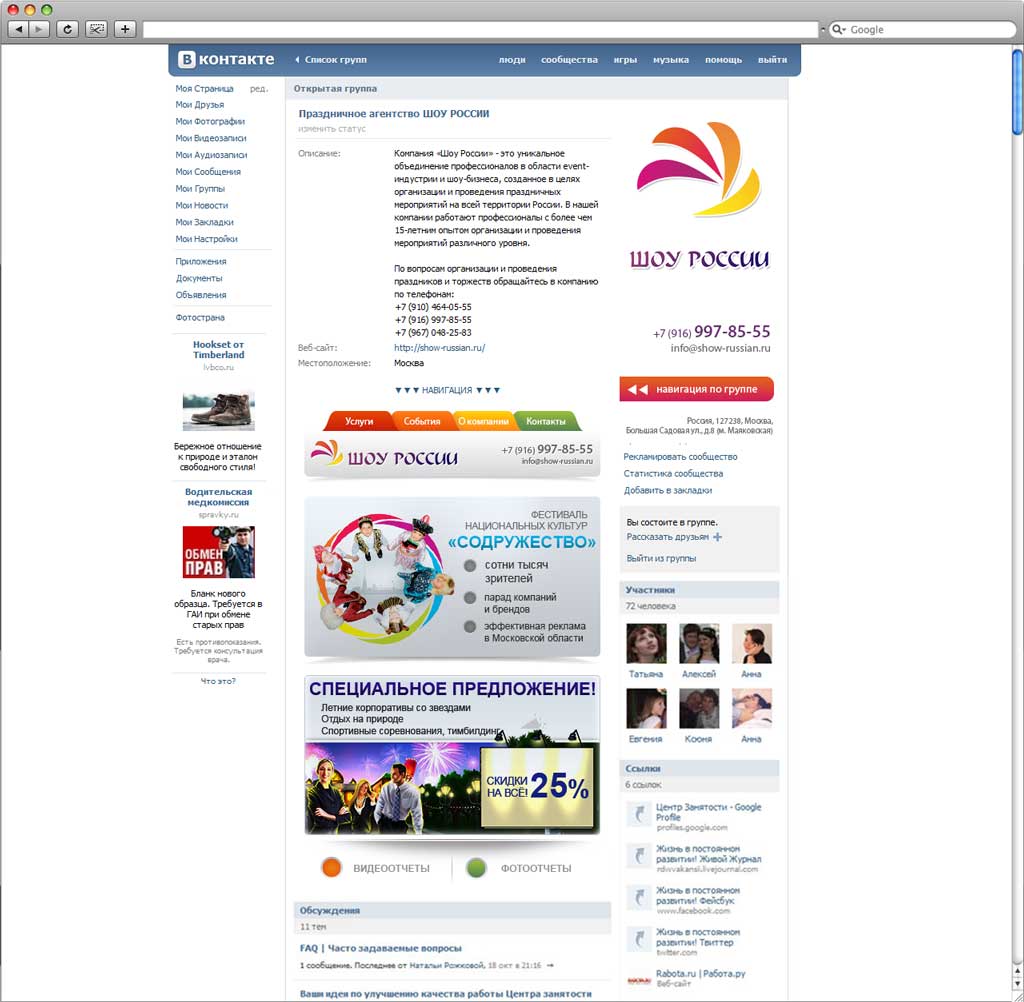This screenshot has width=1024, height=1002.
Task: Open Мои Сообщения
Action: [x=208, y=172]
